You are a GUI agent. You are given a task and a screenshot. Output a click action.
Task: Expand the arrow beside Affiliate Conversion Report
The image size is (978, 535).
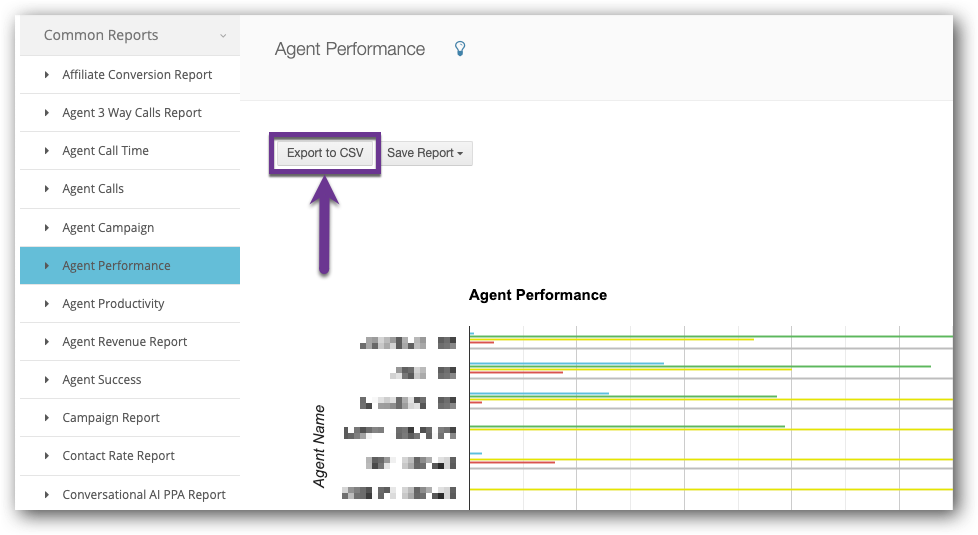pos(47,75)
